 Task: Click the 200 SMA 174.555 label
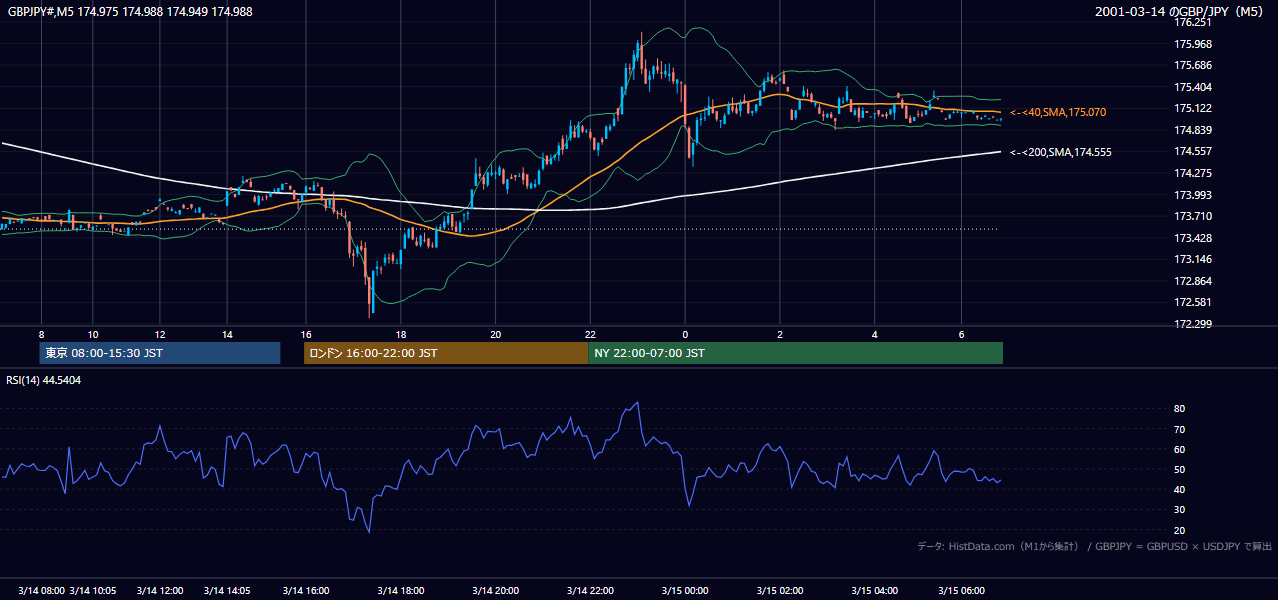click(x=1061, y=152)
